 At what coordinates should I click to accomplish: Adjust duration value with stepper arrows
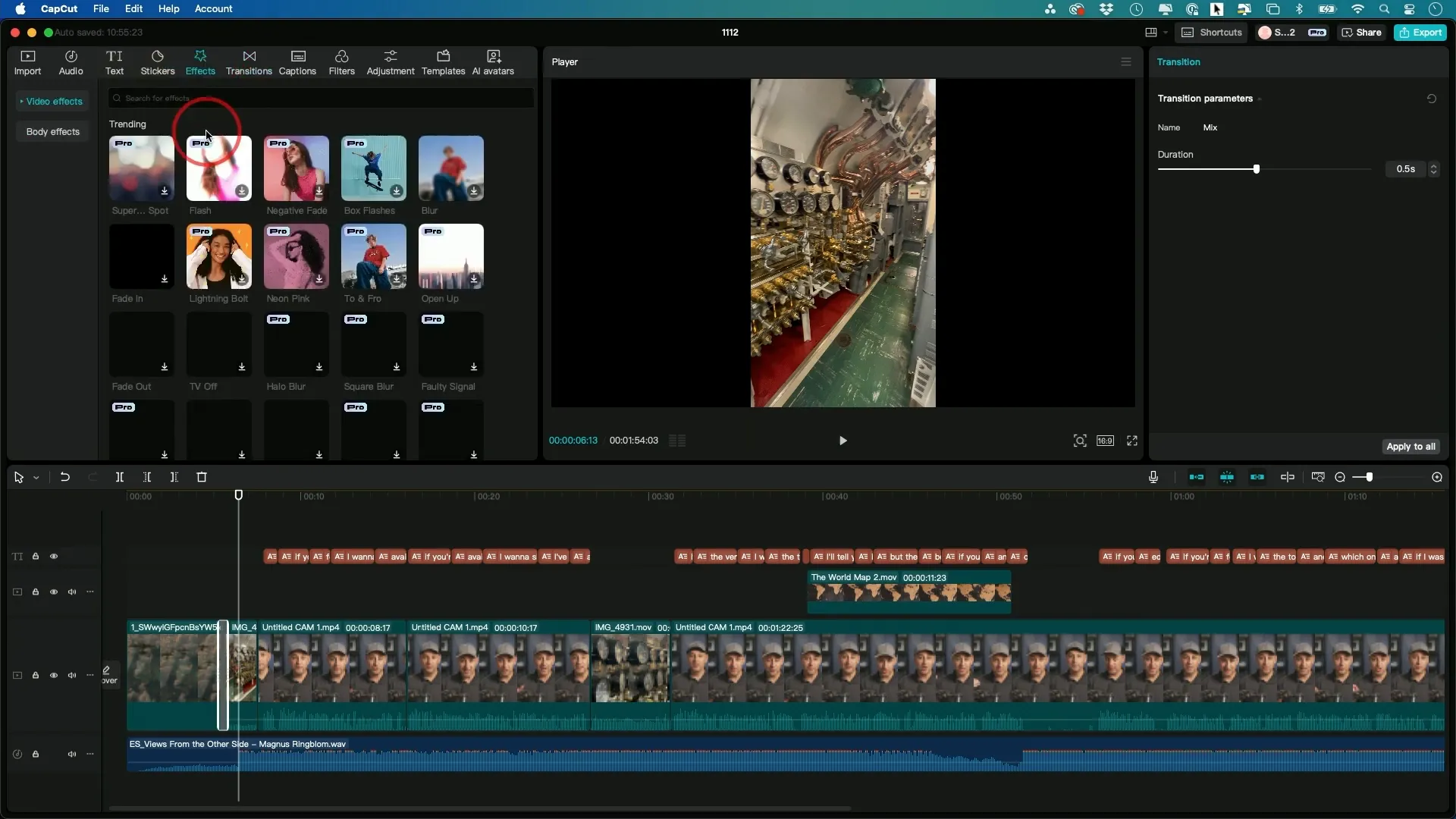click(x=1433, y=169)
